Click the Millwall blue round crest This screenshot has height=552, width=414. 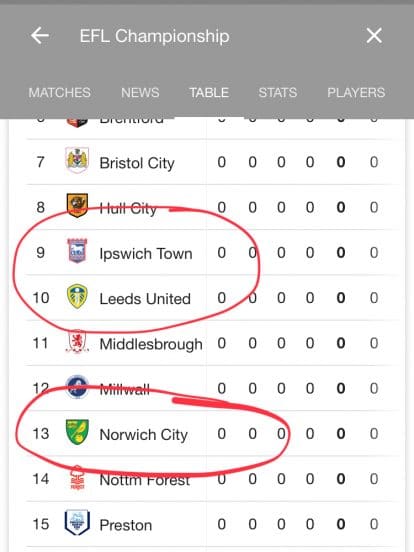(77, 387)
